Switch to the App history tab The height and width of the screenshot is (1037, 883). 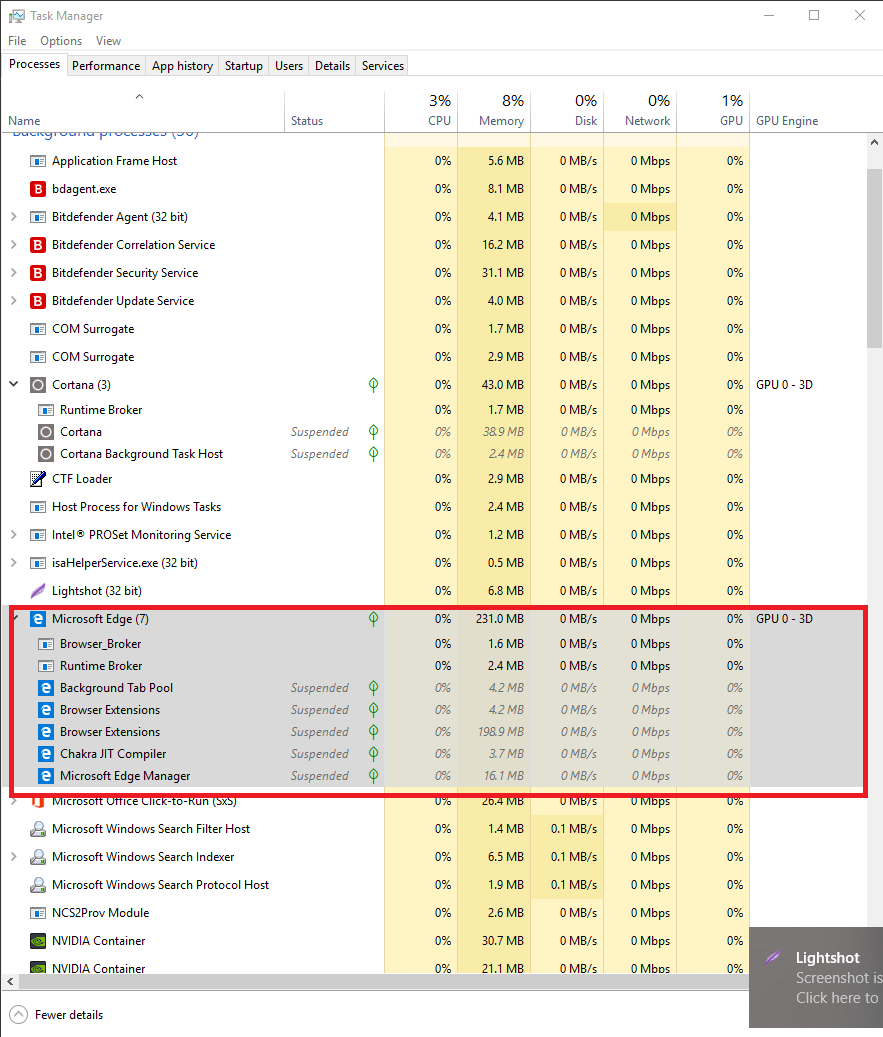click(x=183, y=65)
